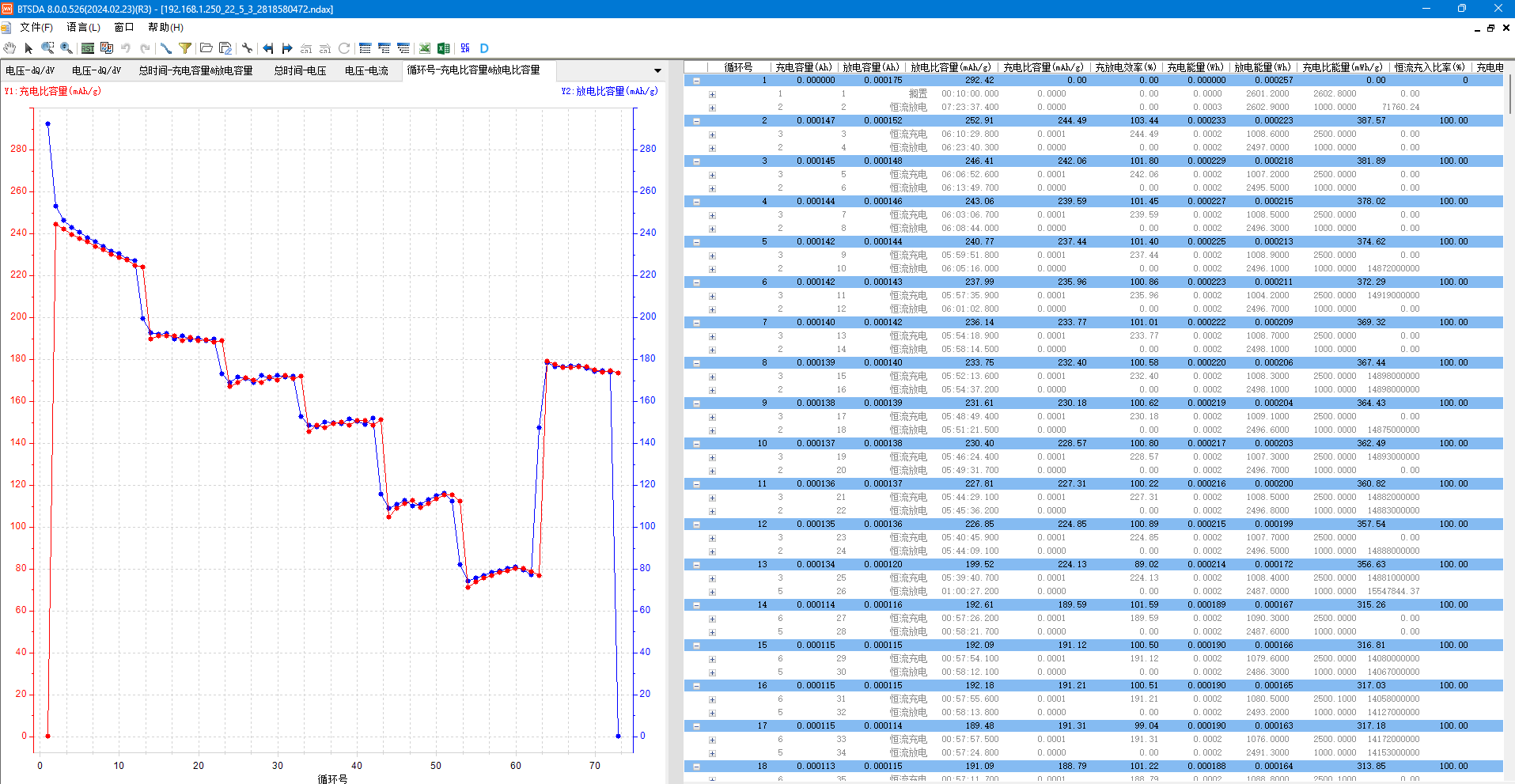Open the yellow funnel filter

coord(185,48)
